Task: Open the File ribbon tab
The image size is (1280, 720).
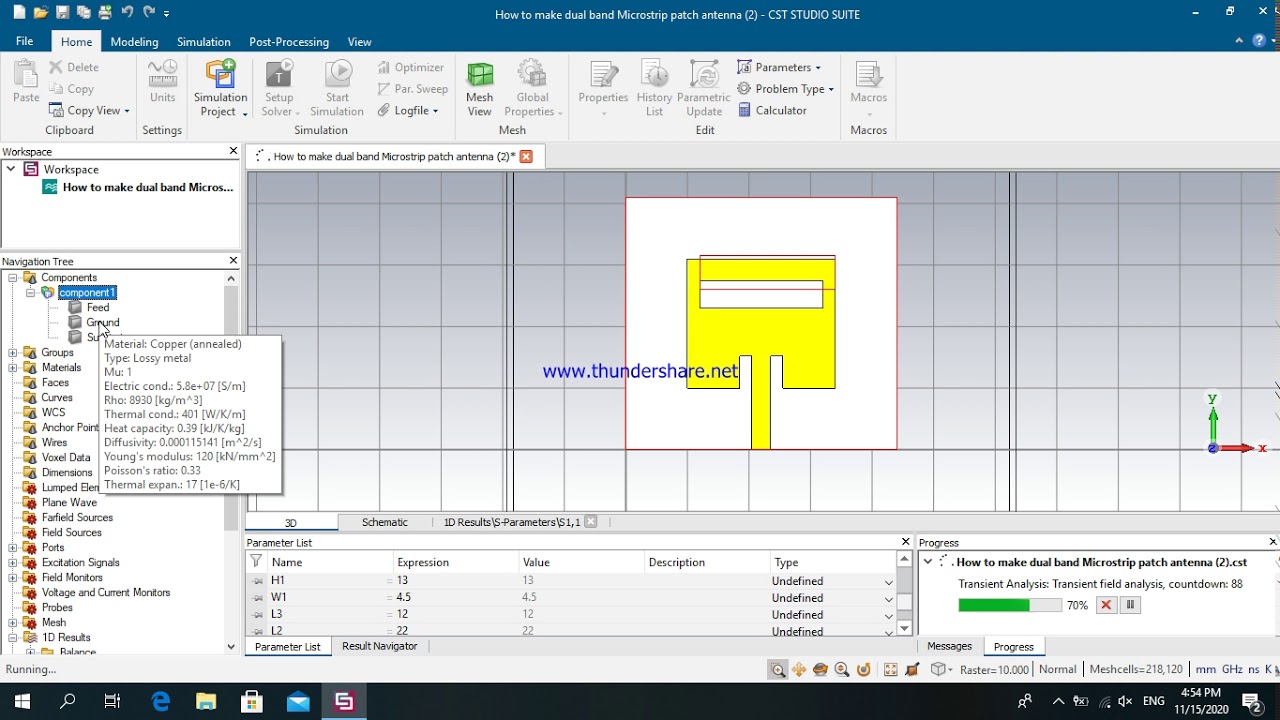Action: 25,41
